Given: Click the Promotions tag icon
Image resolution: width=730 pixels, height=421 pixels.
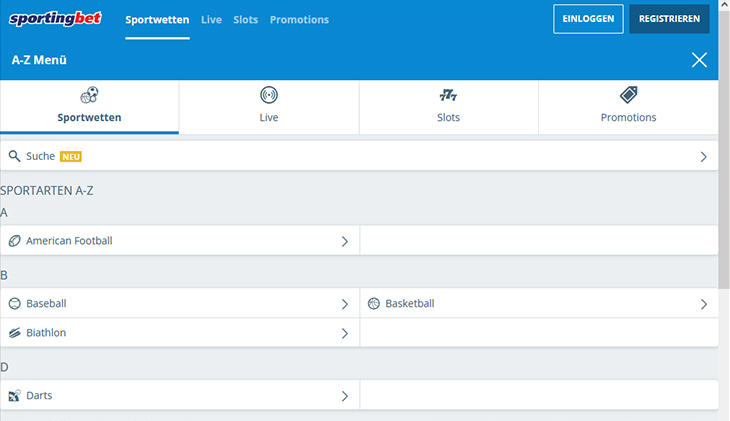Looking at the screenshot, I should tap(629, 95).
